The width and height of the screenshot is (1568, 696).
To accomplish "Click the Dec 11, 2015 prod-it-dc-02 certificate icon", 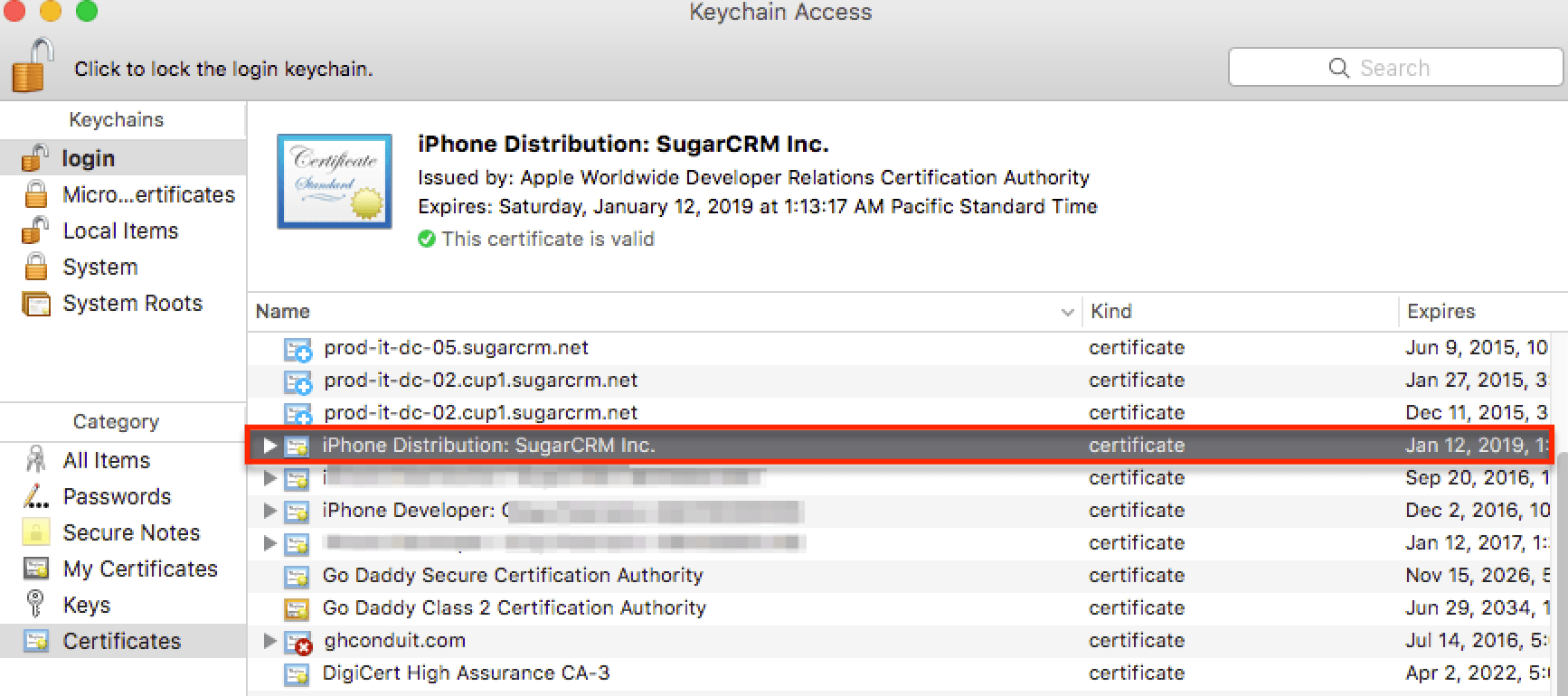I will 298,414.
